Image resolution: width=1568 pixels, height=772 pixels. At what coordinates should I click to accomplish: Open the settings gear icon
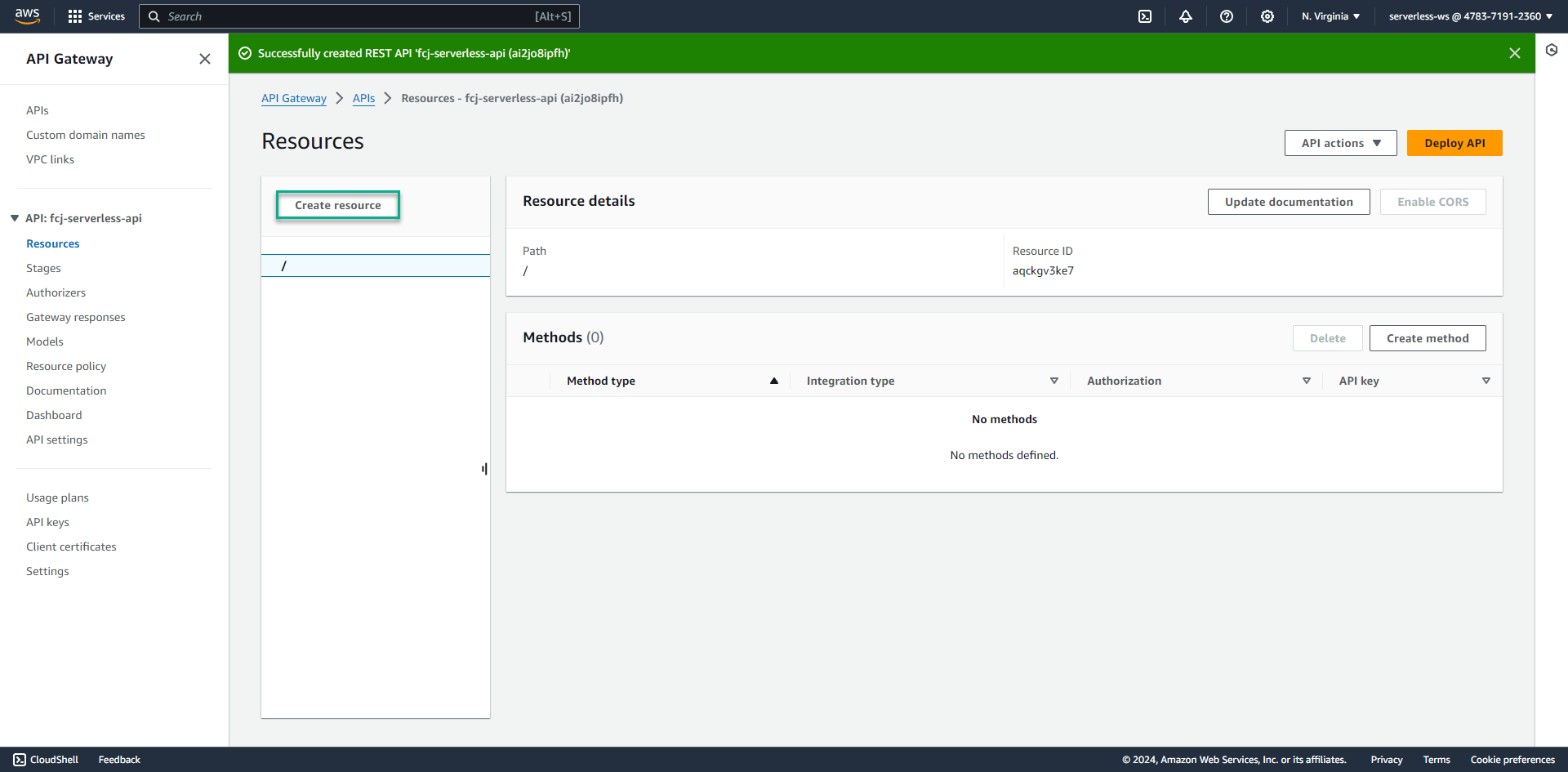click(x=1267, y=16)
